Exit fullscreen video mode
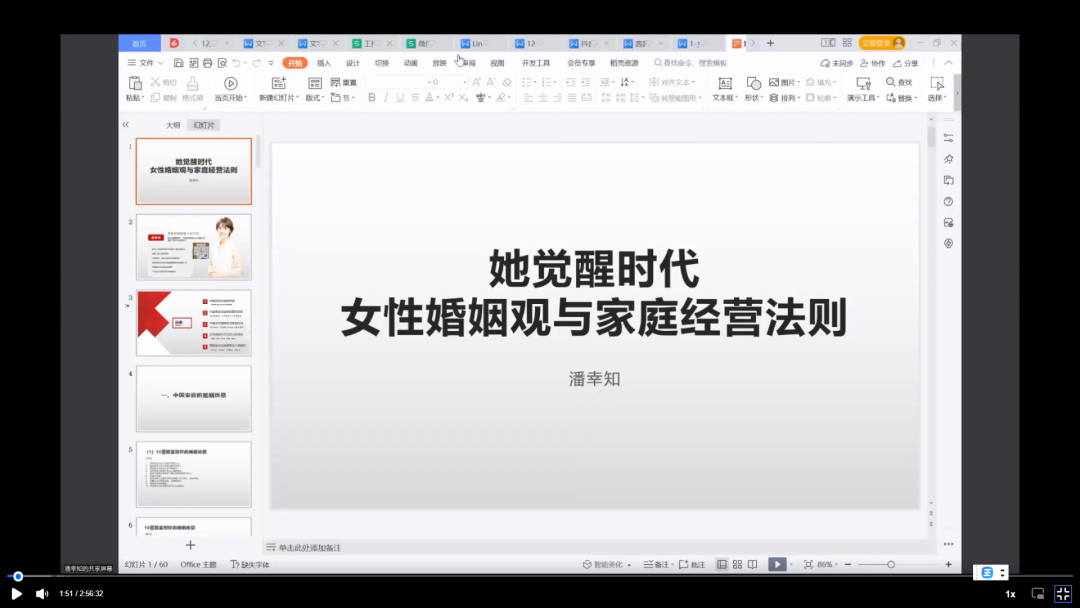Screen dimensions: 1080x608 click(x=1062, y=593)
